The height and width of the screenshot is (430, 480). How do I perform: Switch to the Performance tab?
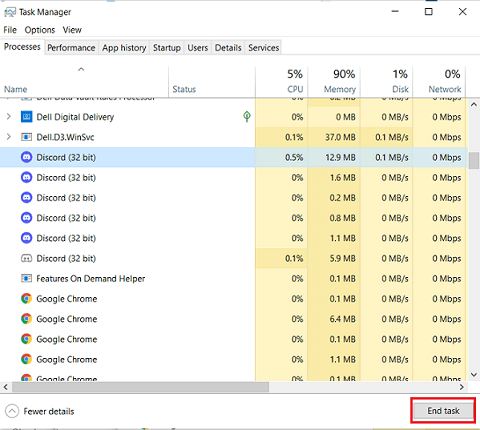point(71,48)
